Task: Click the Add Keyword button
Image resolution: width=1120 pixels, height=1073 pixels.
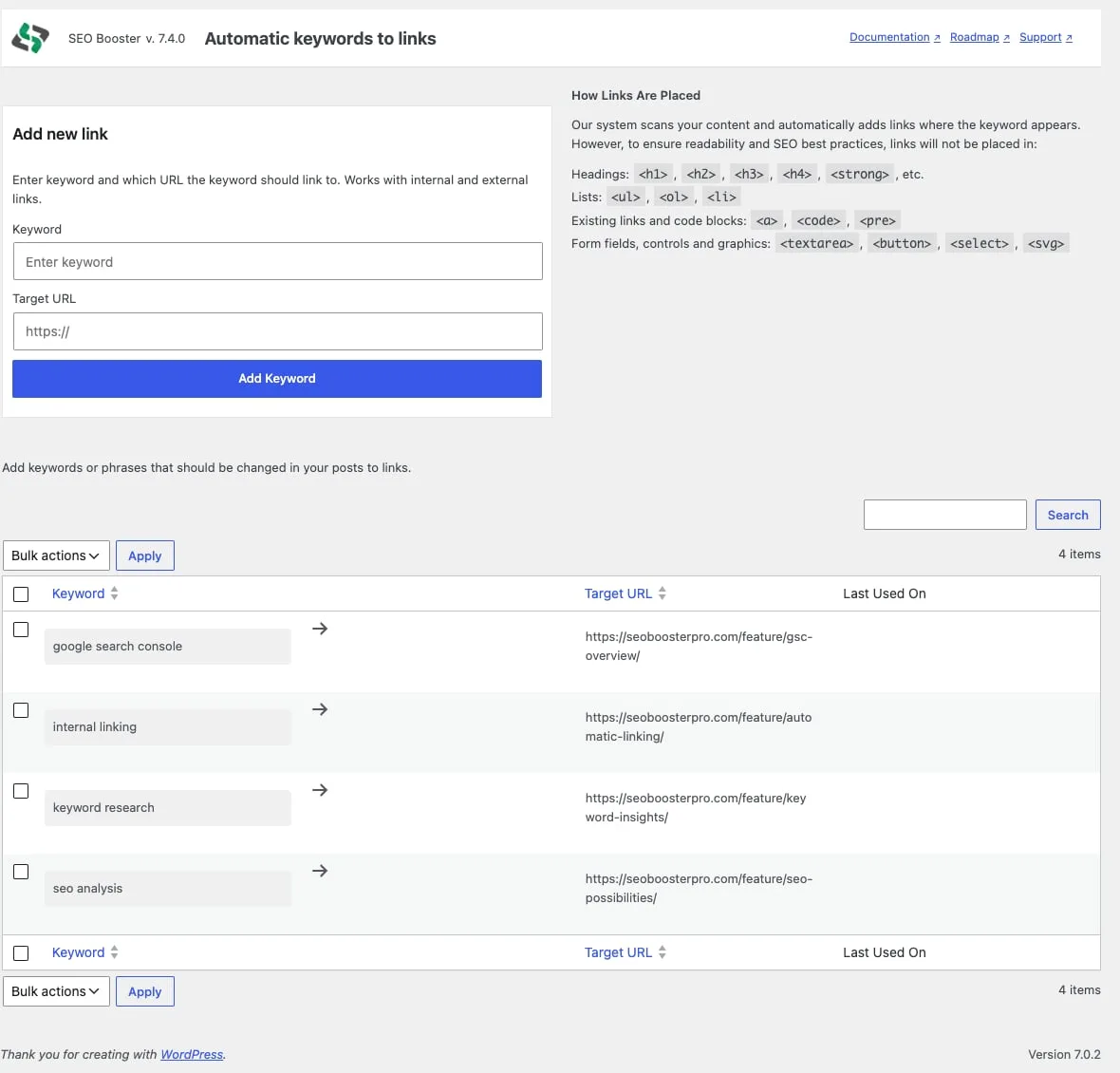Action: coord(277,379)
